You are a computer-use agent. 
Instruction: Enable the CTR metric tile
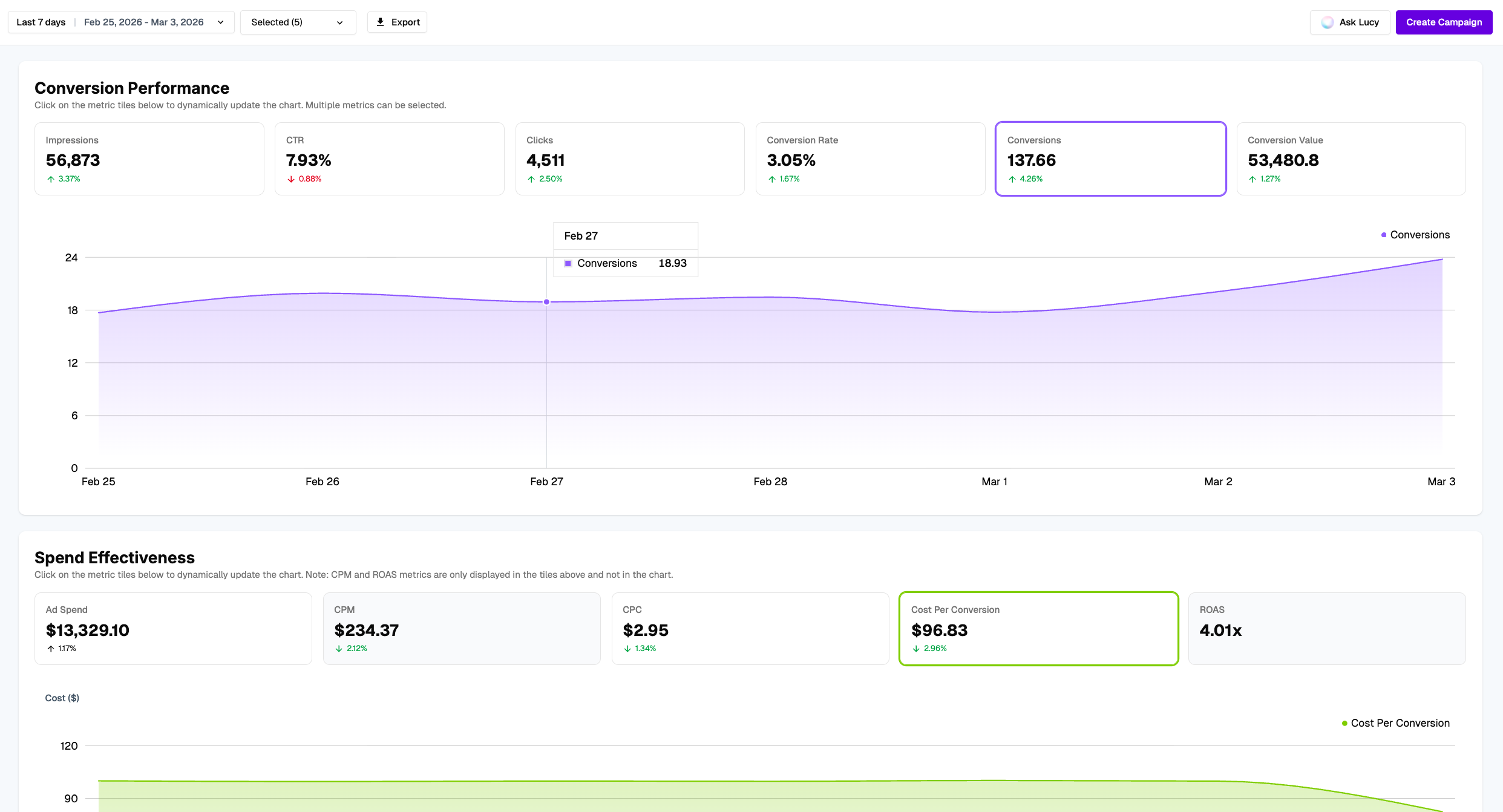click(389, 159)
